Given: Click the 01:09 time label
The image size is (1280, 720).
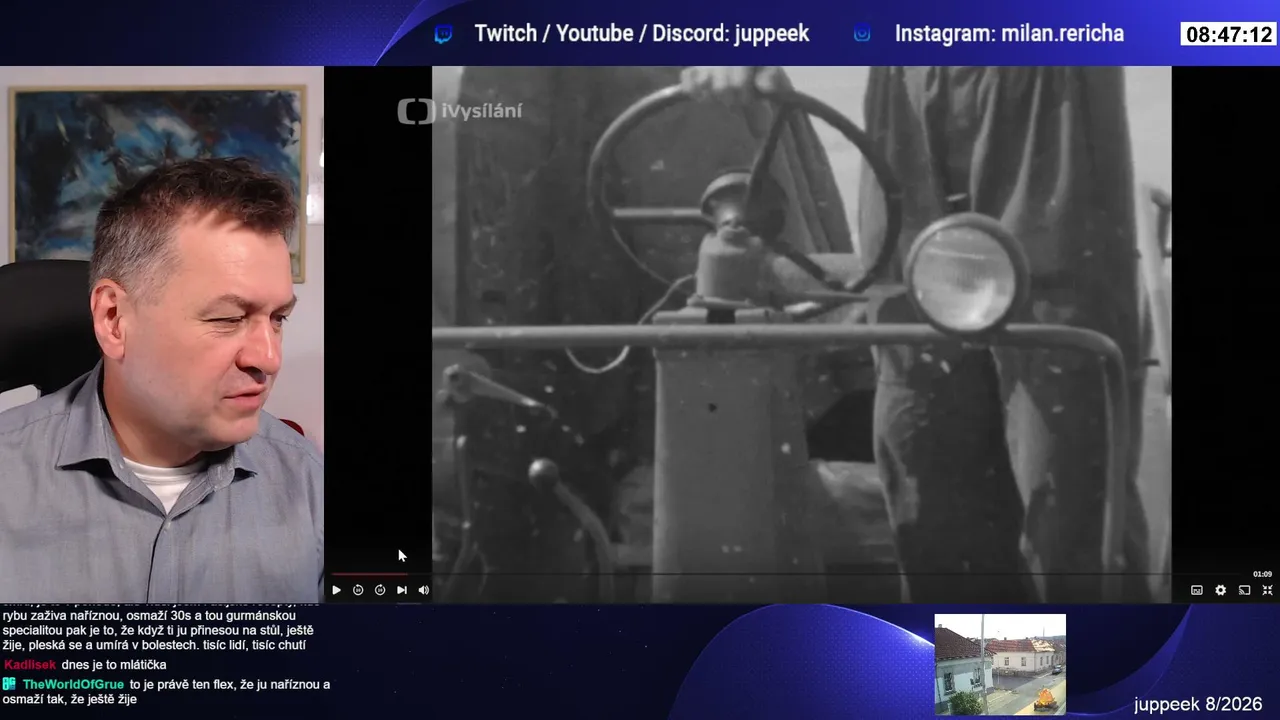Looking at the screenshot, I should pyautogui.click(x=1262, y=574).
